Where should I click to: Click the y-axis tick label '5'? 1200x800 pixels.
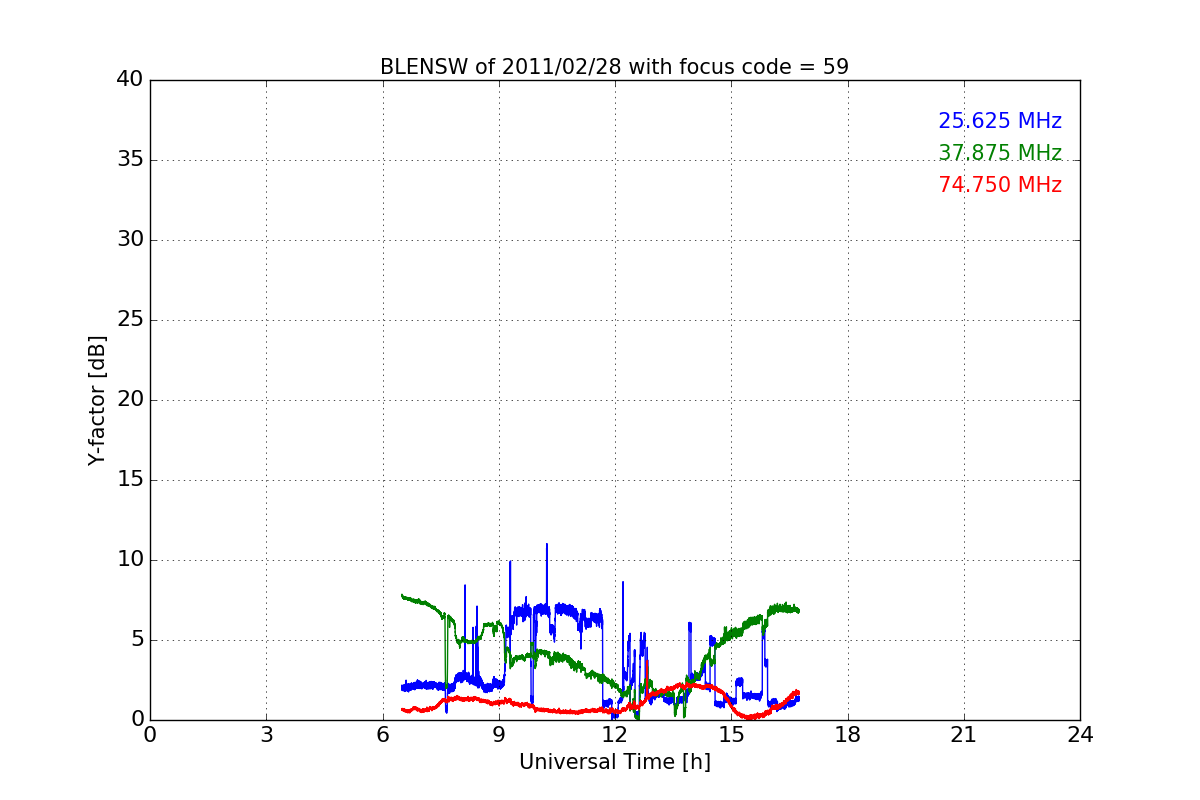(136, 640)
